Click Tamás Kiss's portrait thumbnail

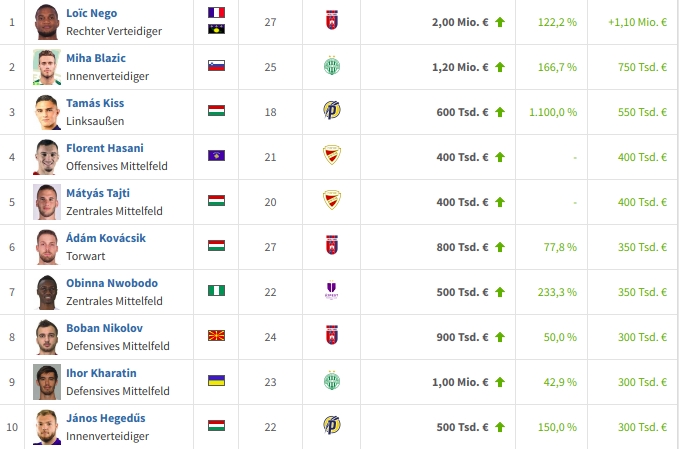pos(46,111)
